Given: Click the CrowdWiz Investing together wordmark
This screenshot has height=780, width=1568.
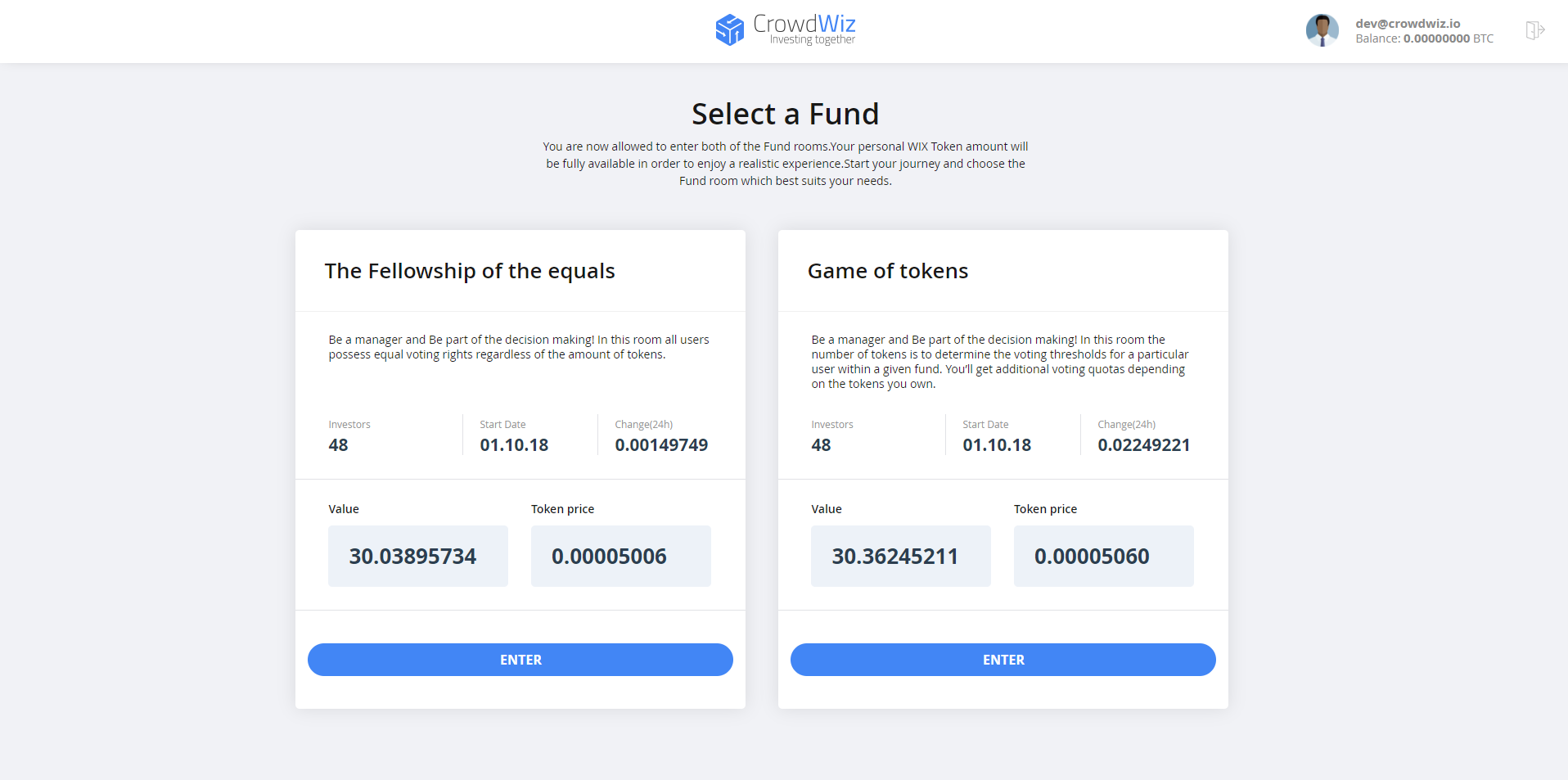Looking at the screenshot, I should pyautogui.click(x=804, y=29).
